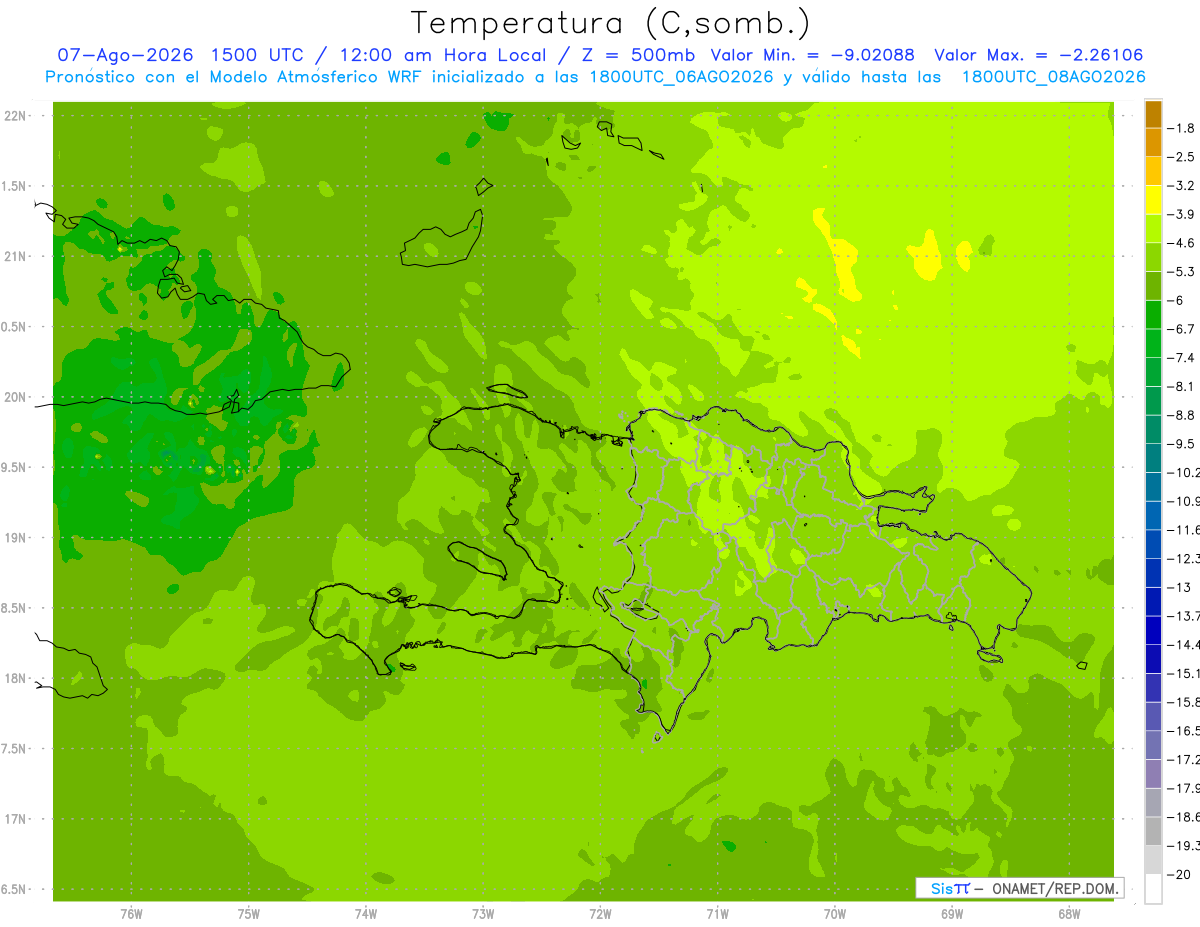
Task: Click the "69W" longitude label
Action: [952, 913]
